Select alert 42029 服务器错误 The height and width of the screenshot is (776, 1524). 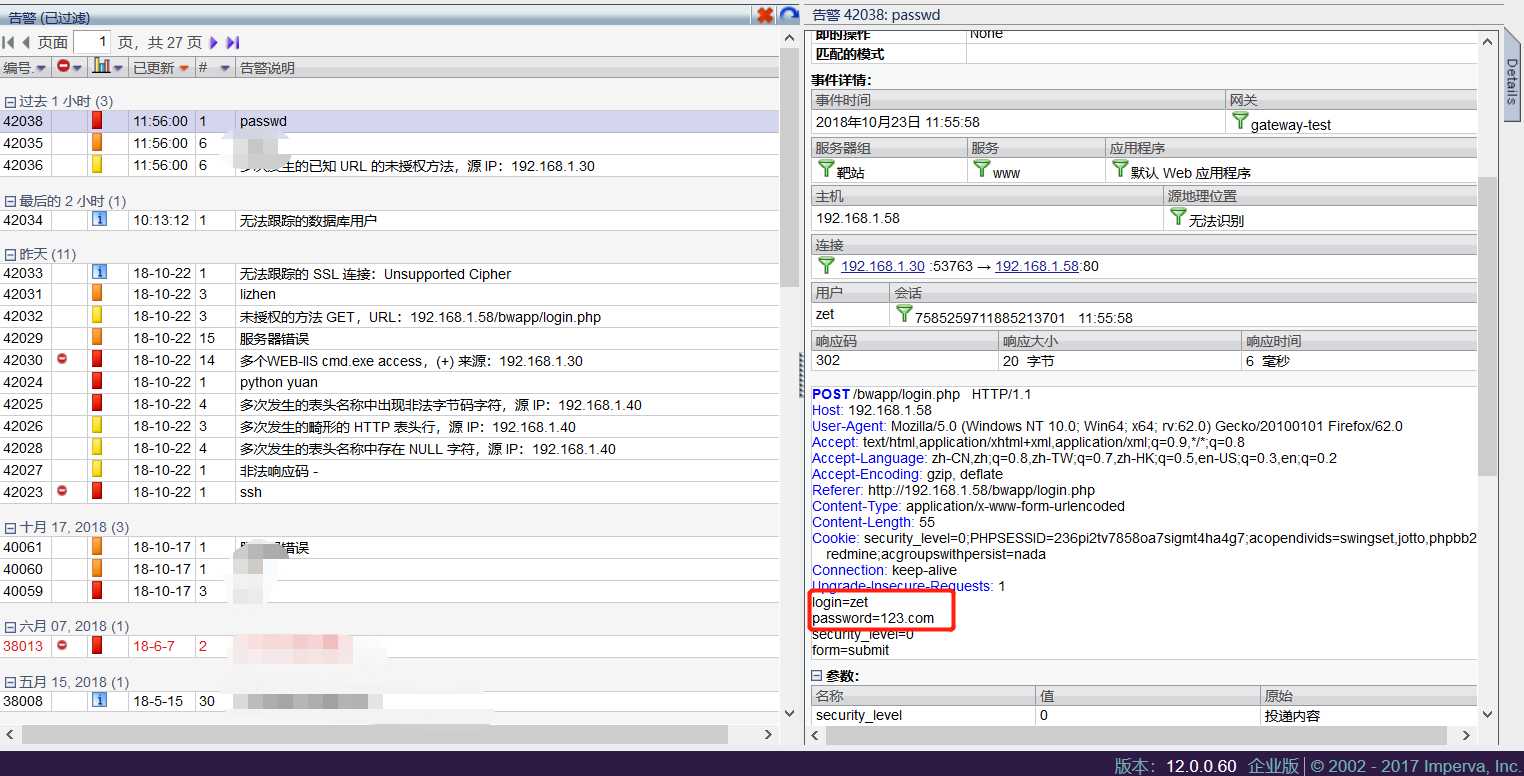click(390, 338)
